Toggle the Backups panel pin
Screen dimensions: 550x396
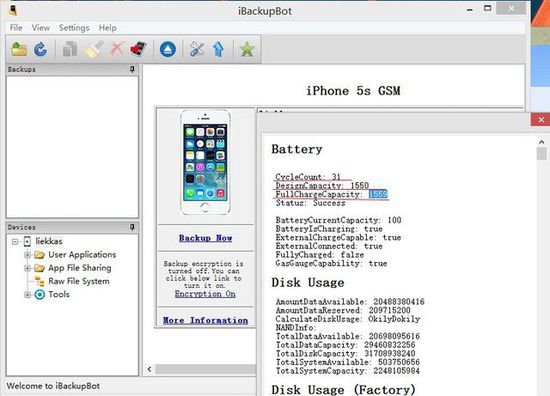coord(132,69)
